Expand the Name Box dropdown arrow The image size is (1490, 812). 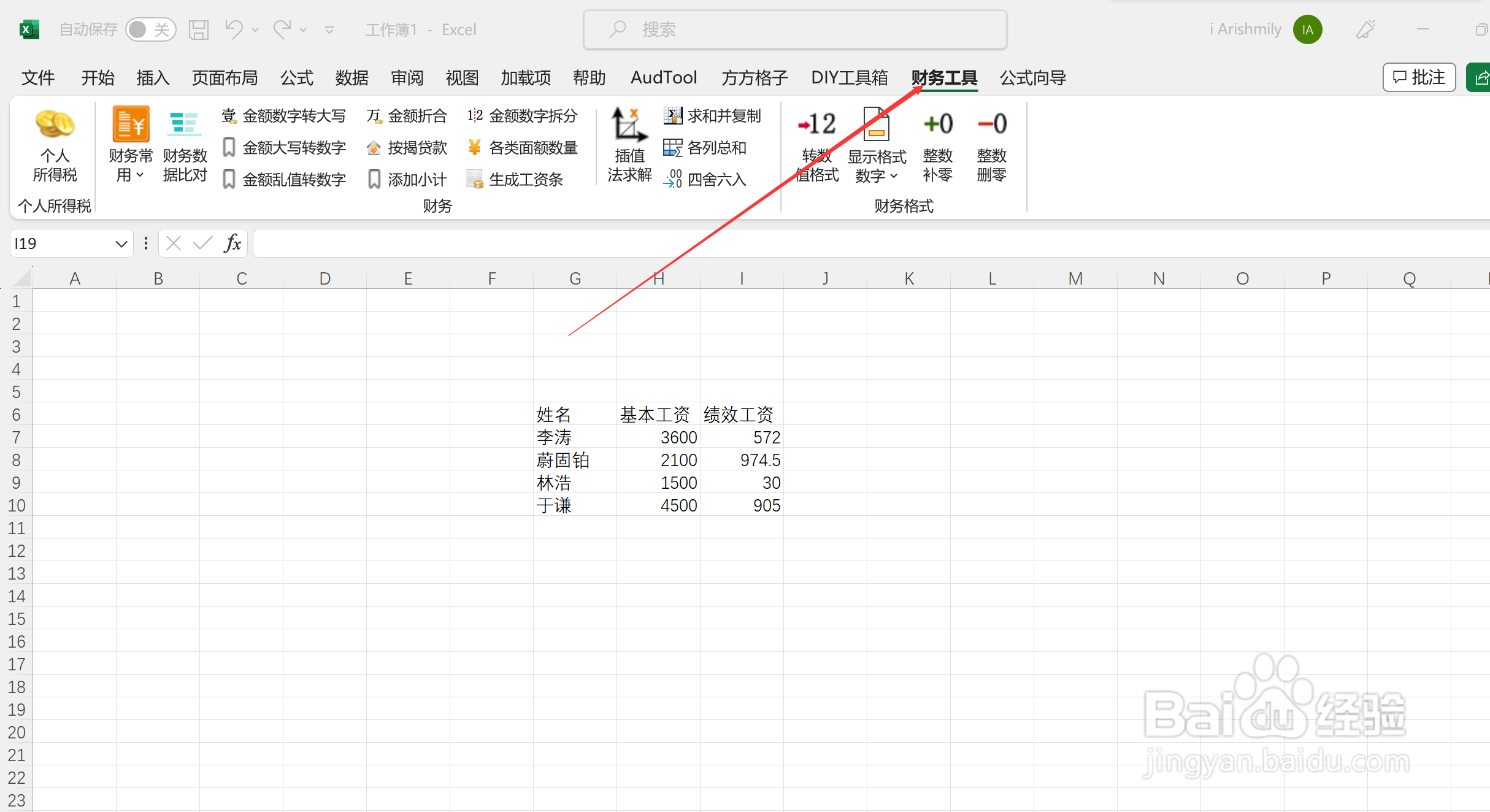[121, 244]
